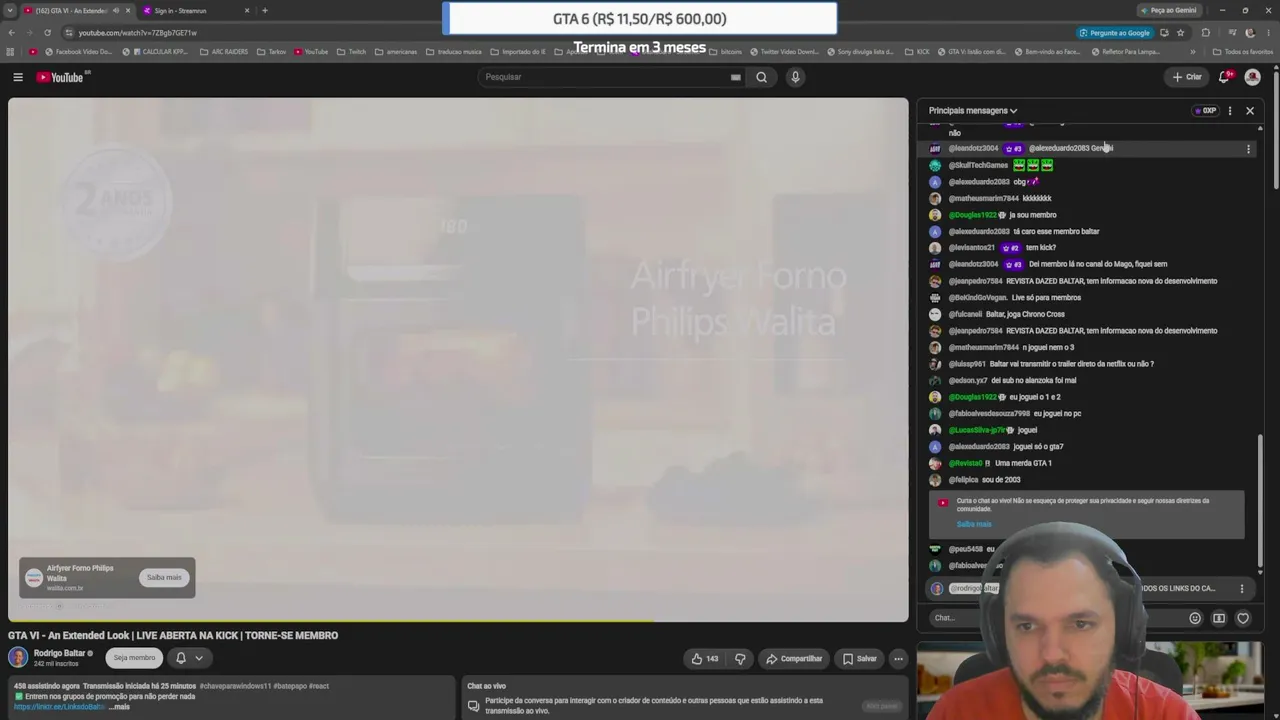Open pinned message options menu
The image size is (1280, 720).
click(x=1242, y=589)
